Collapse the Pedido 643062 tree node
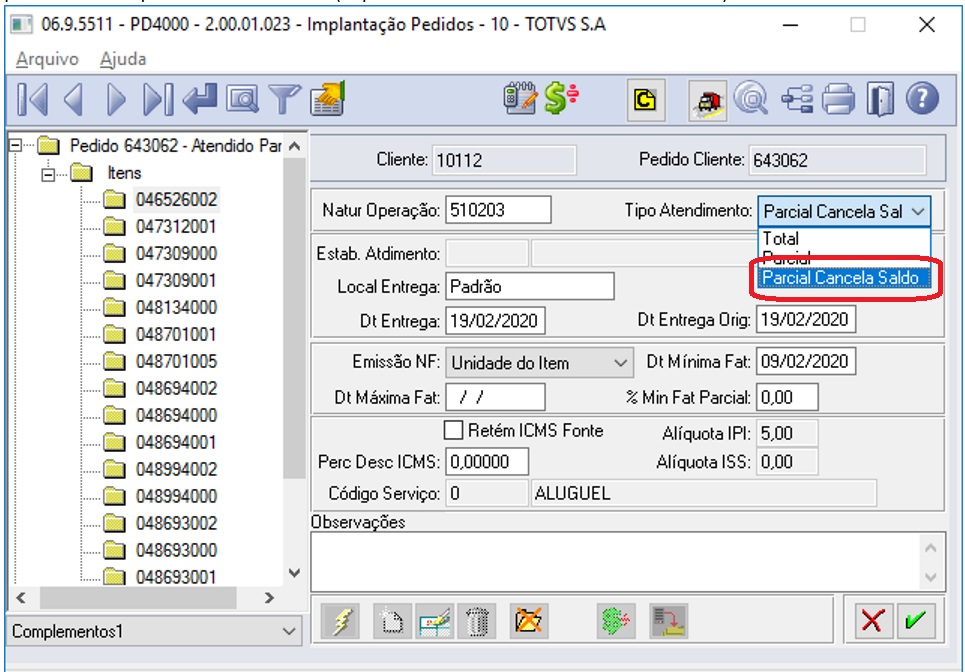 coord(15,146)
